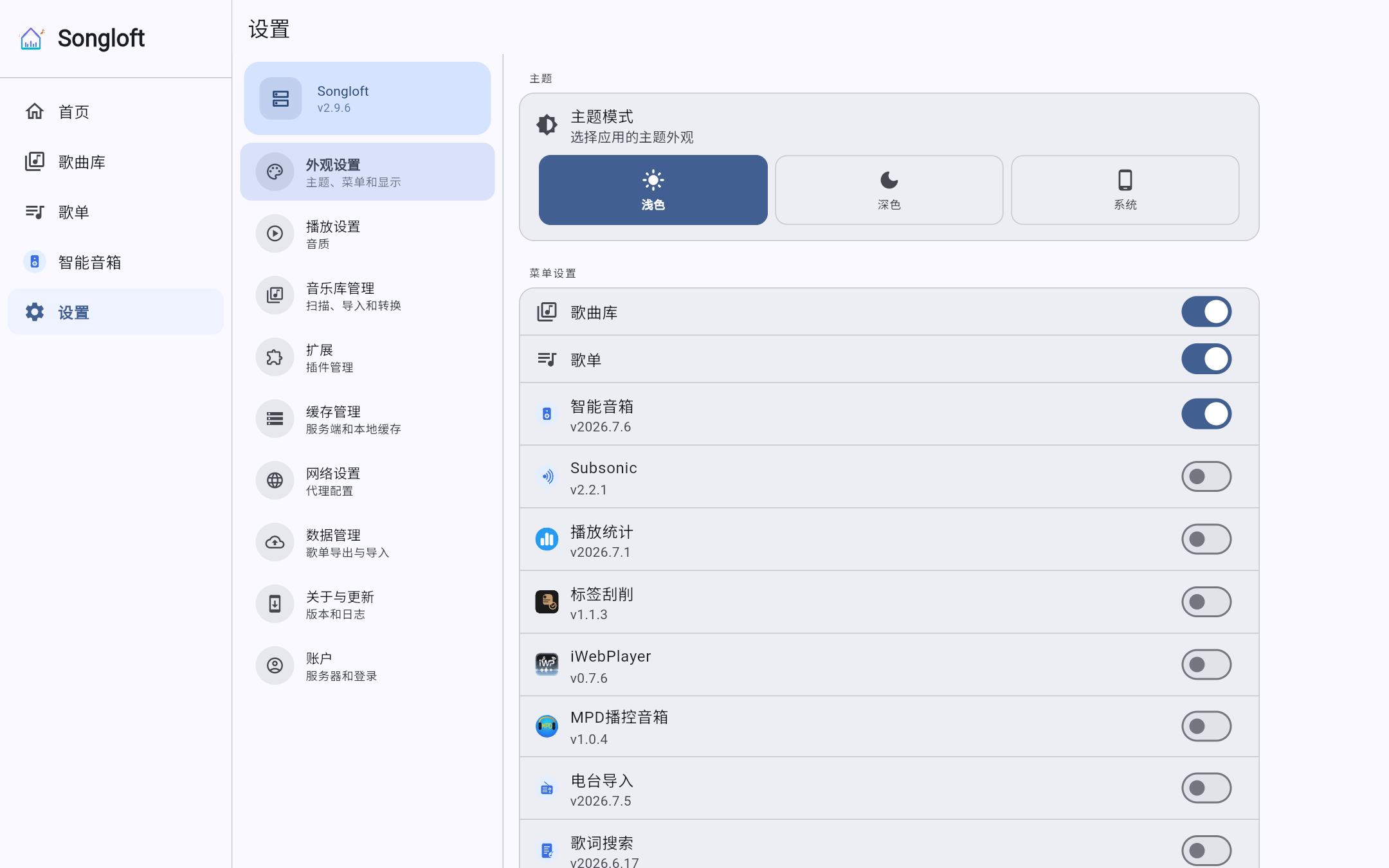This screenshot has width=1389, height=868.
Task: Click the iWebPlayer v0.7.6 version text
Action: 588,678
